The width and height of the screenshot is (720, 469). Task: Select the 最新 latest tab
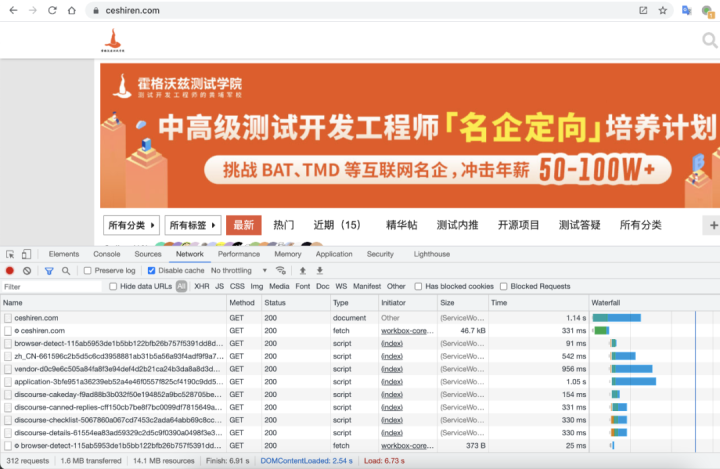click(x=243, y=225)
